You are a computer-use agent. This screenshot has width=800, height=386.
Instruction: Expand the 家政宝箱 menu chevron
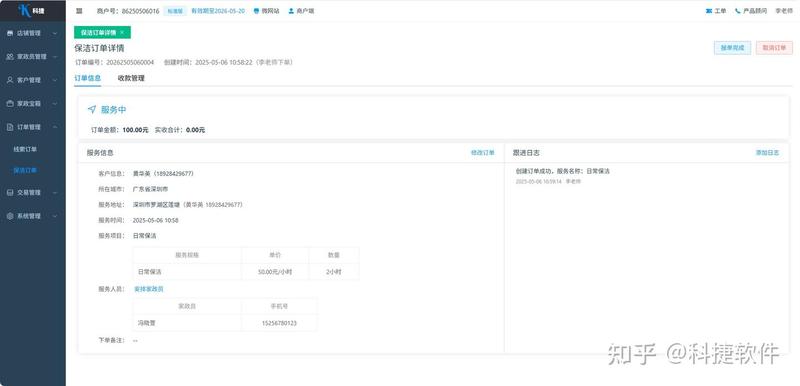[55, 104]
